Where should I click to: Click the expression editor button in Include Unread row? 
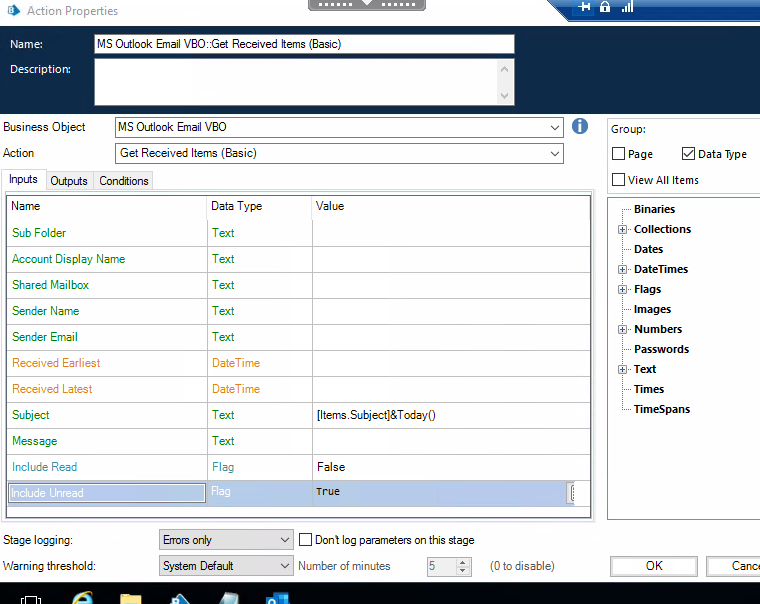coord(572,493)
